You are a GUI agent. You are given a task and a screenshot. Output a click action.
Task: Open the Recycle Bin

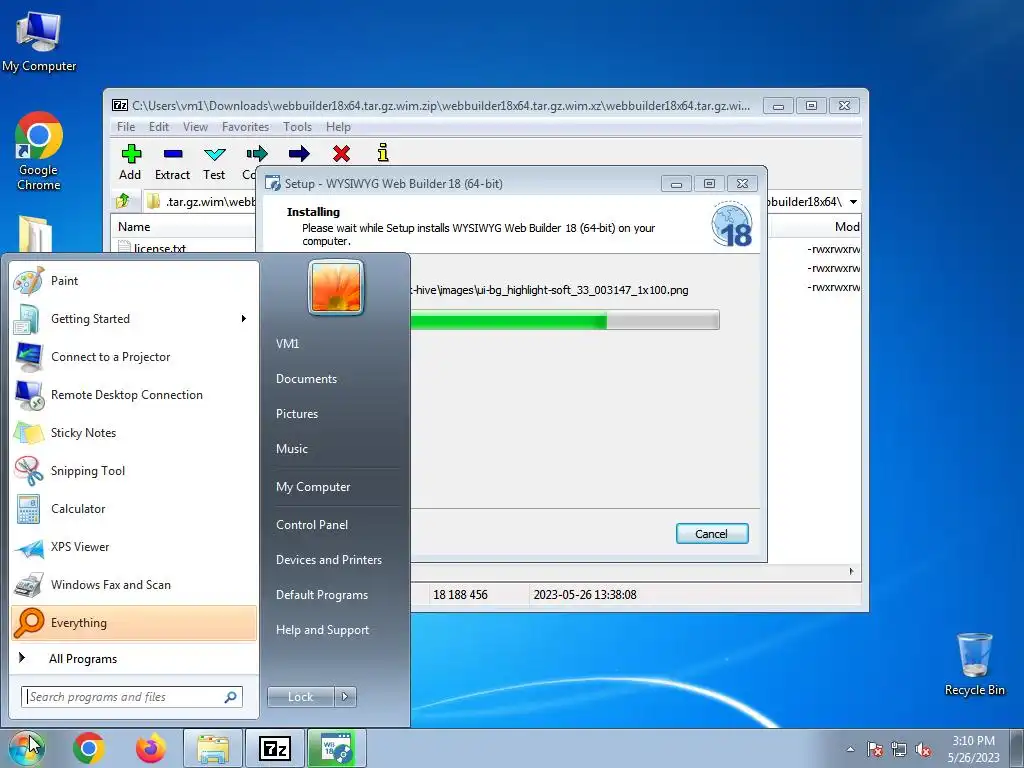point(974,664)
